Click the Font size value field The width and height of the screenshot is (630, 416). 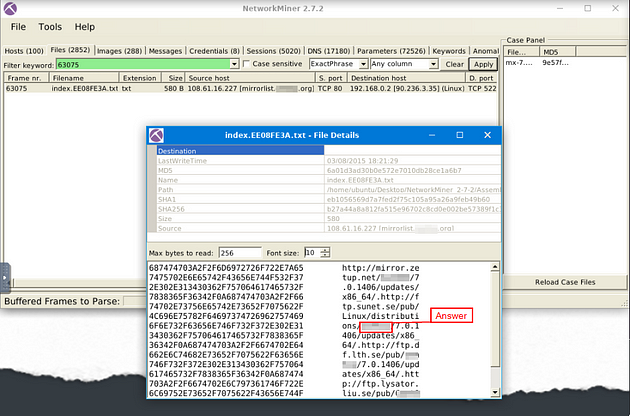(313, 252)
